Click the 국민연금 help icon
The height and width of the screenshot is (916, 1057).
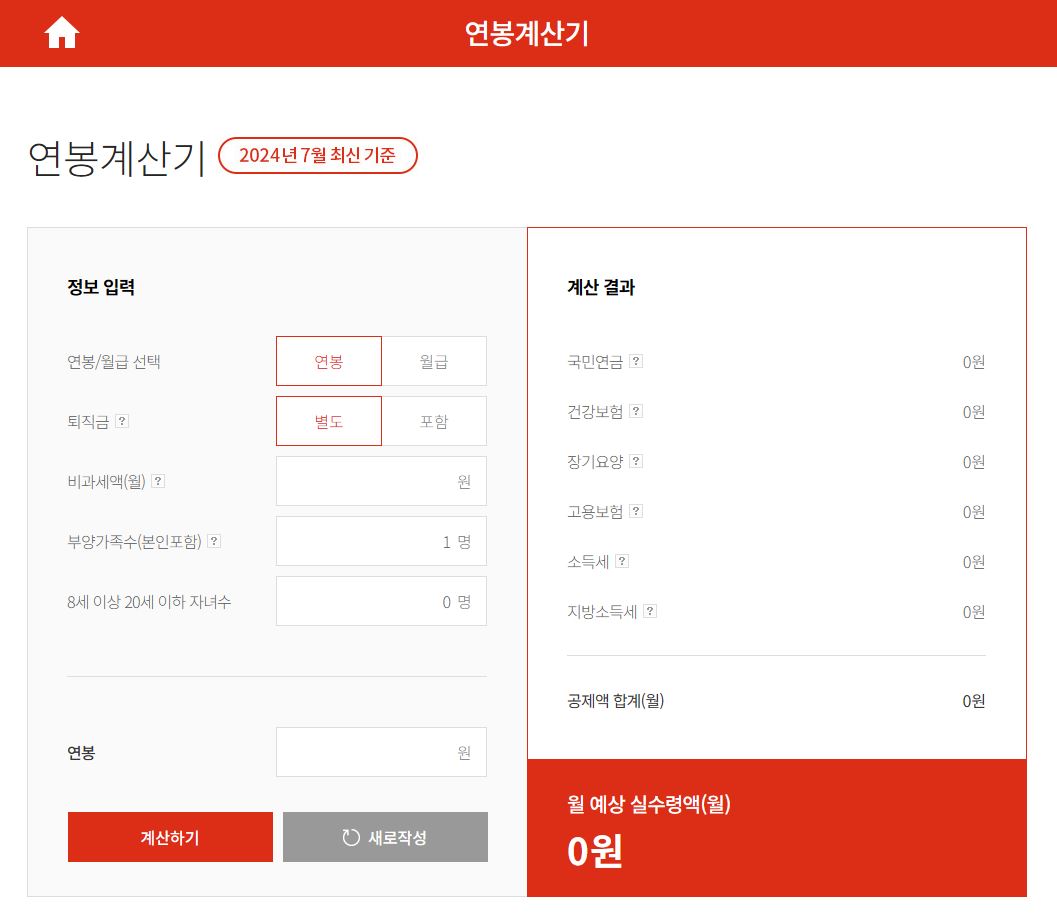(637, 361)
